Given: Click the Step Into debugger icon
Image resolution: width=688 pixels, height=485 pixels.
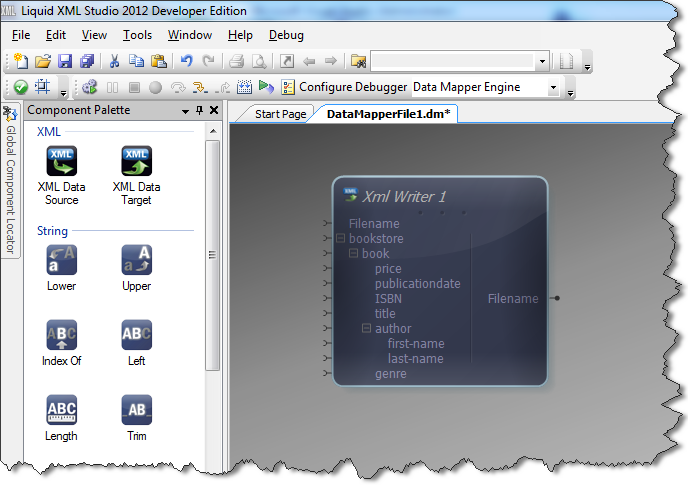Looking at the screenshot, I should pyautogui.click(x=200, y=87).
